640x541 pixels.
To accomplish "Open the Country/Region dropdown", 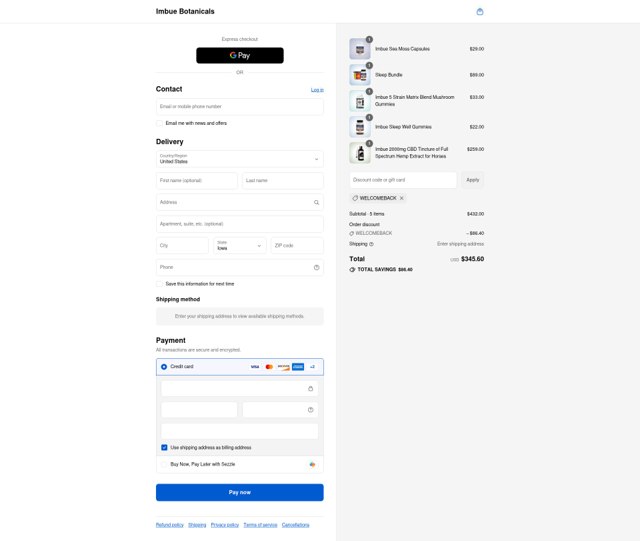I will click(x=240, y=159).
